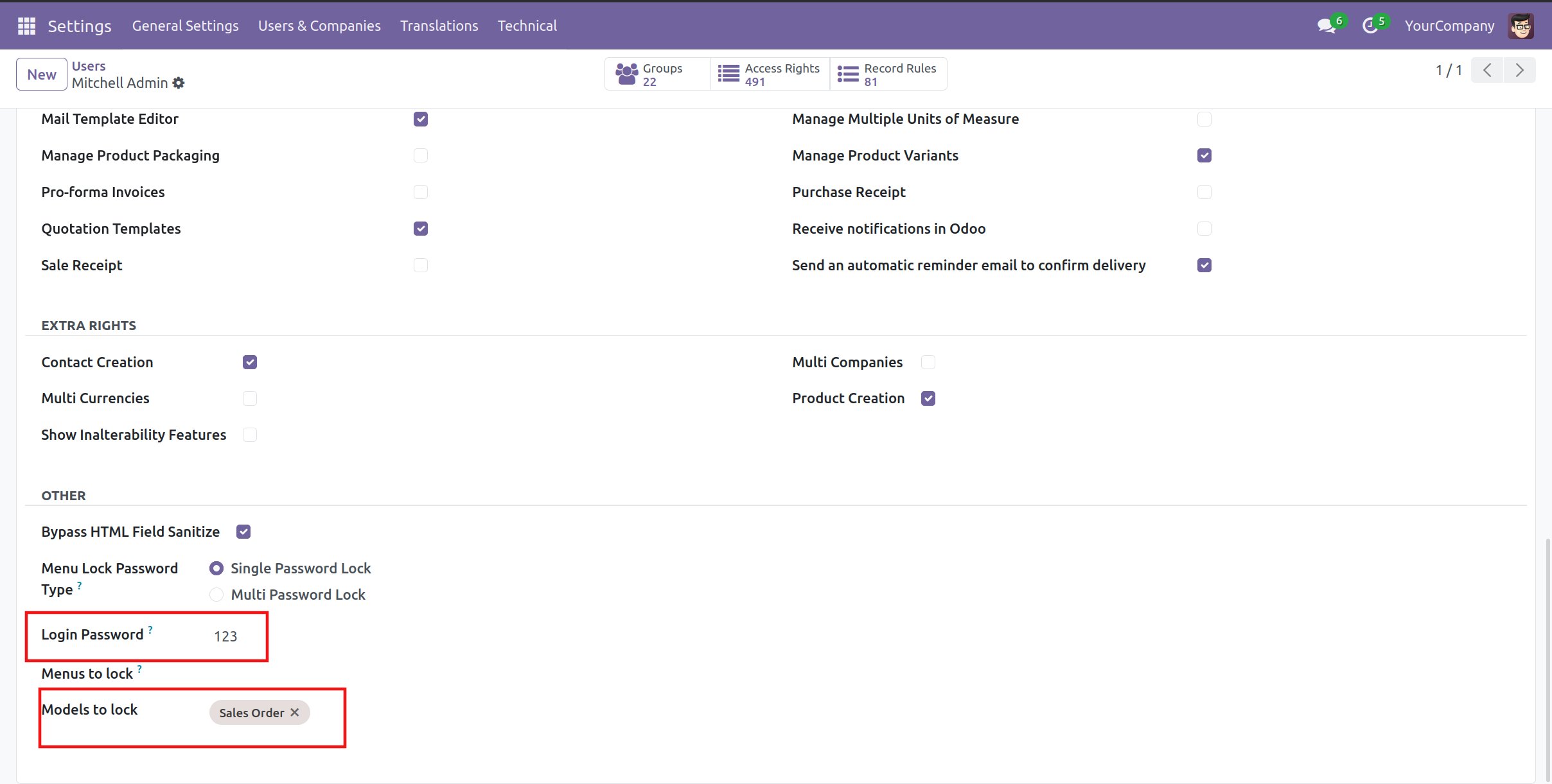Select the Multi Password Lock option
This screenshot has width=1552, height=784.
coord(216,595)
